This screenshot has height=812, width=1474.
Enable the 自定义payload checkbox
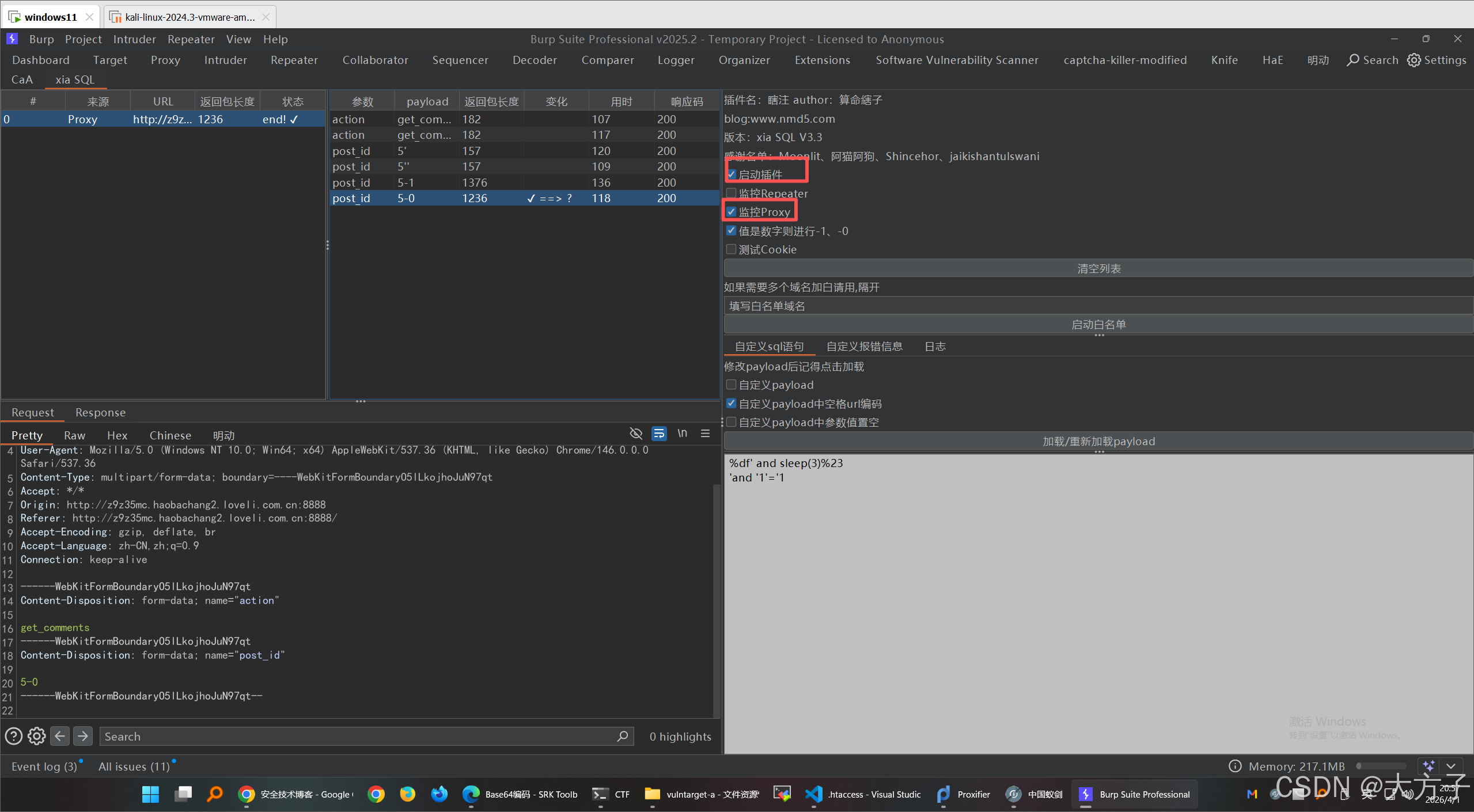pos(731,385)
